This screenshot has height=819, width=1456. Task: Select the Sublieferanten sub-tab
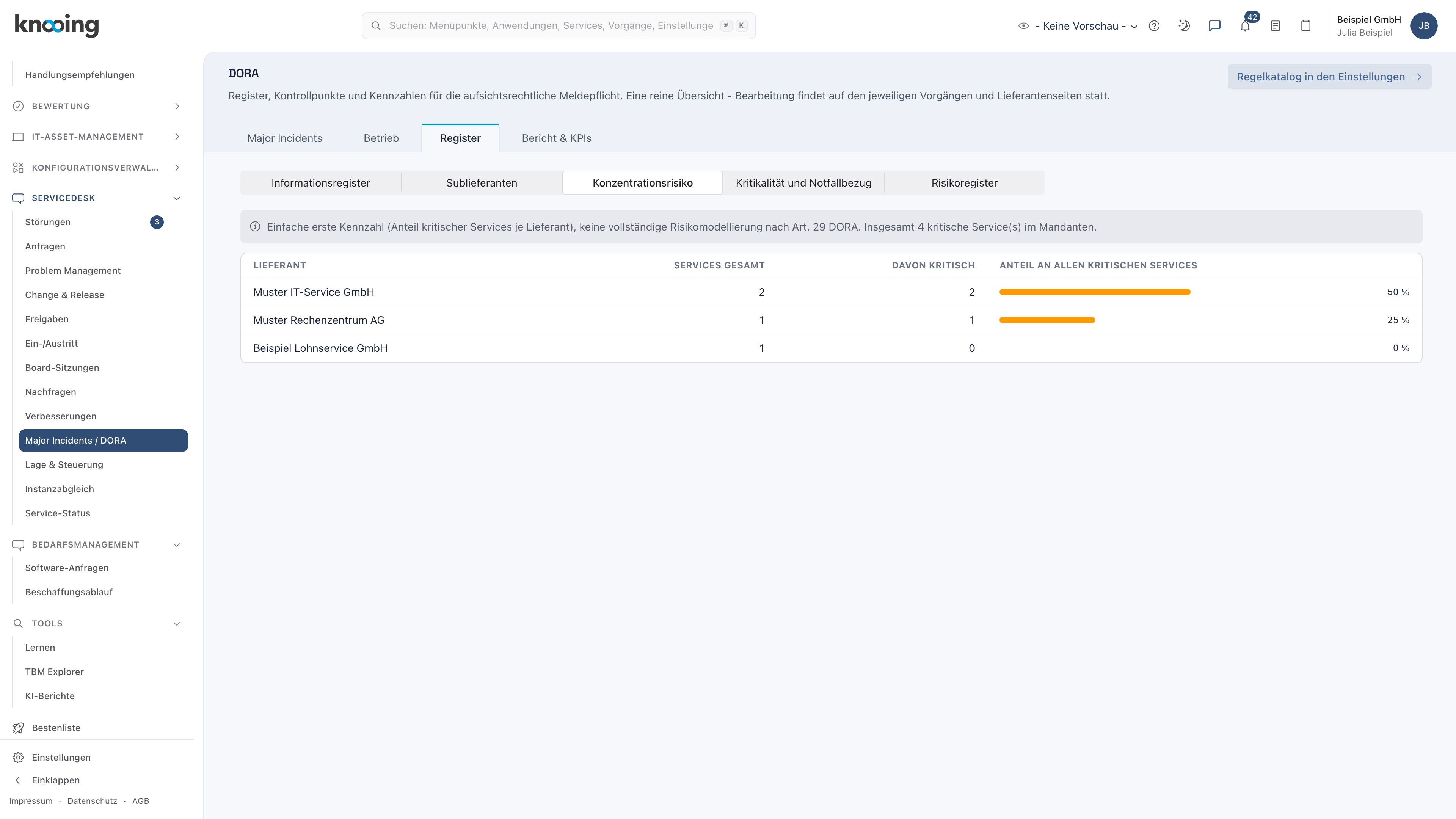482,183
